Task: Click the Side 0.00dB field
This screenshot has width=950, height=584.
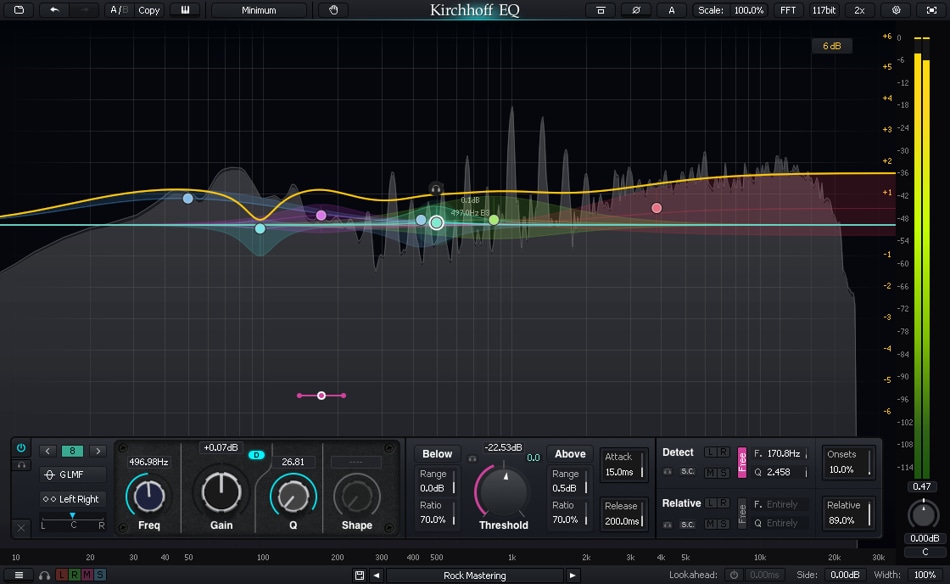Action: pos(845,575)
